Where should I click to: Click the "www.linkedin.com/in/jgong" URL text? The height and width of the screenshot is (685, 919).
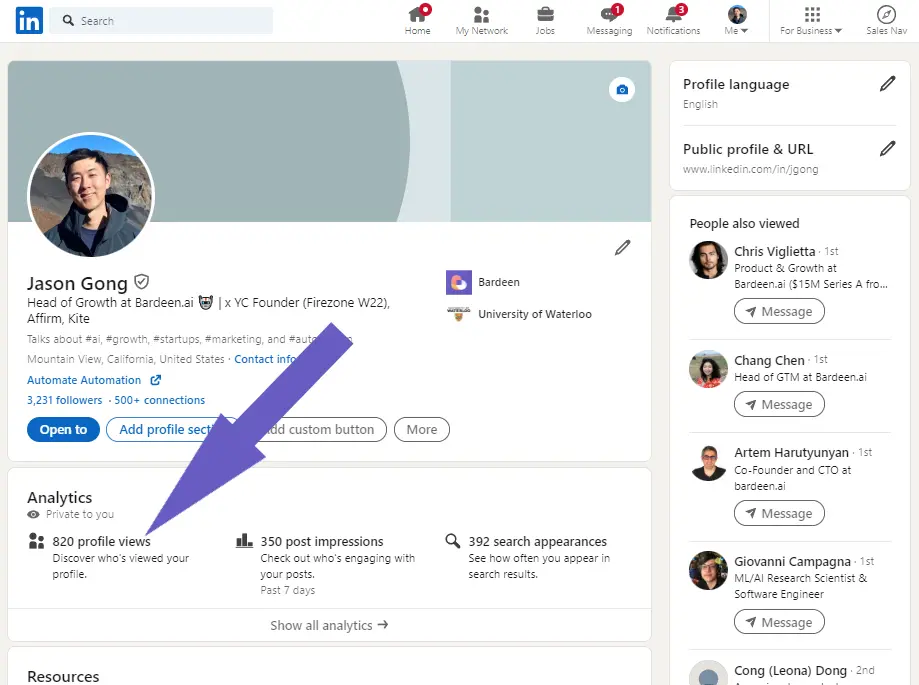coord(750,169)
